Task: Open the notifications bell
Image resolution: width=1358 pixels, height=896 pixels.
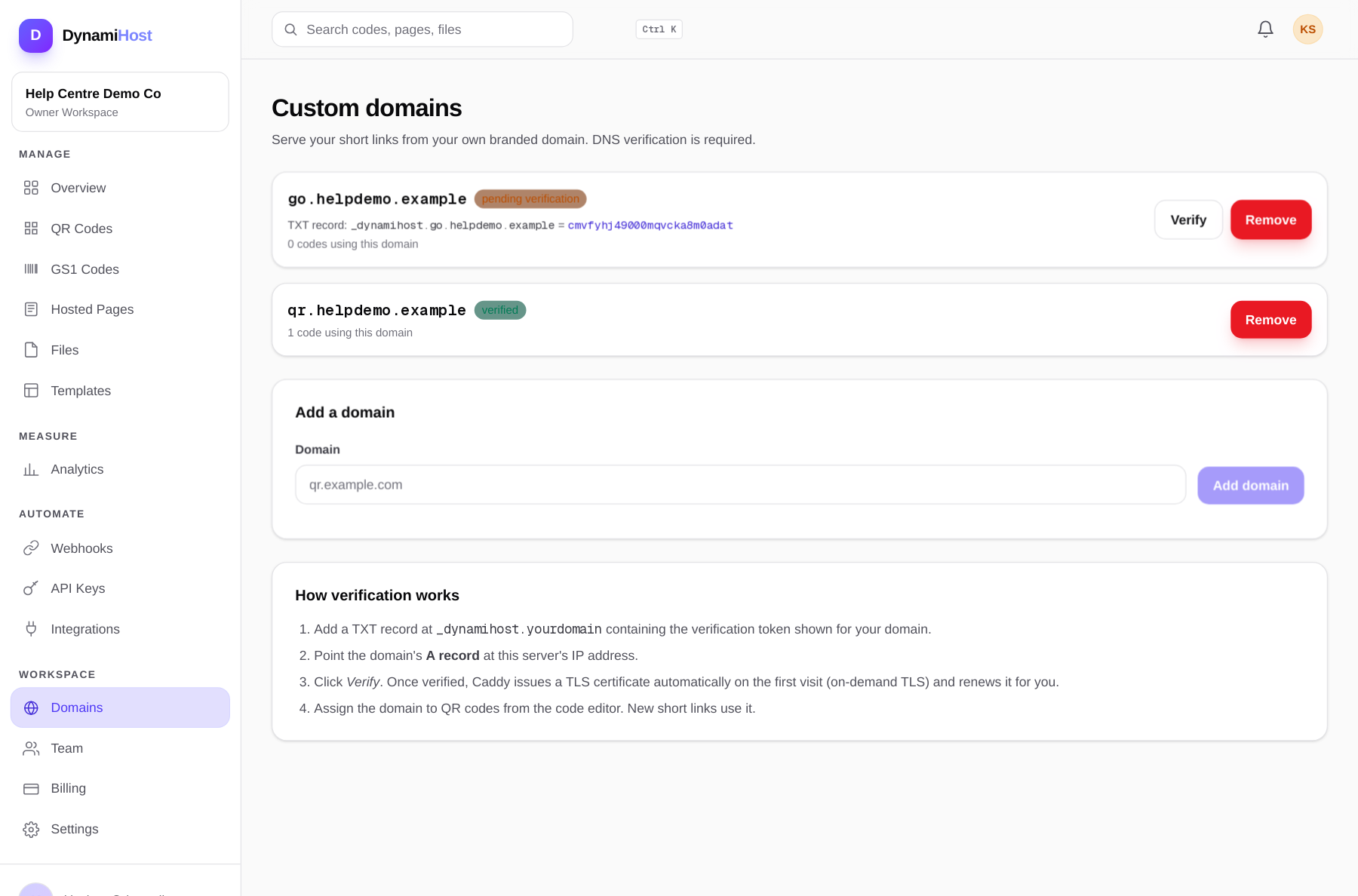Action: [1265, 29]
